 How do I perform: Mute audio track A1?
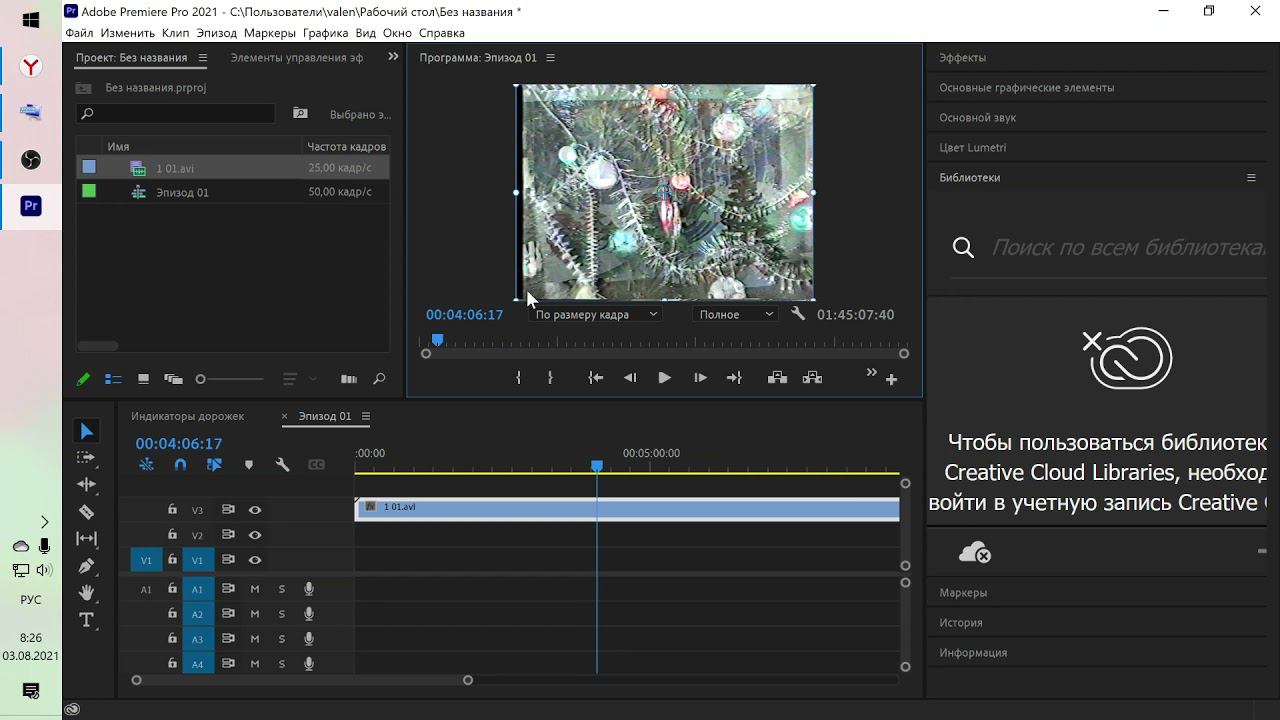pyautogui.click(x=255, y=589)
